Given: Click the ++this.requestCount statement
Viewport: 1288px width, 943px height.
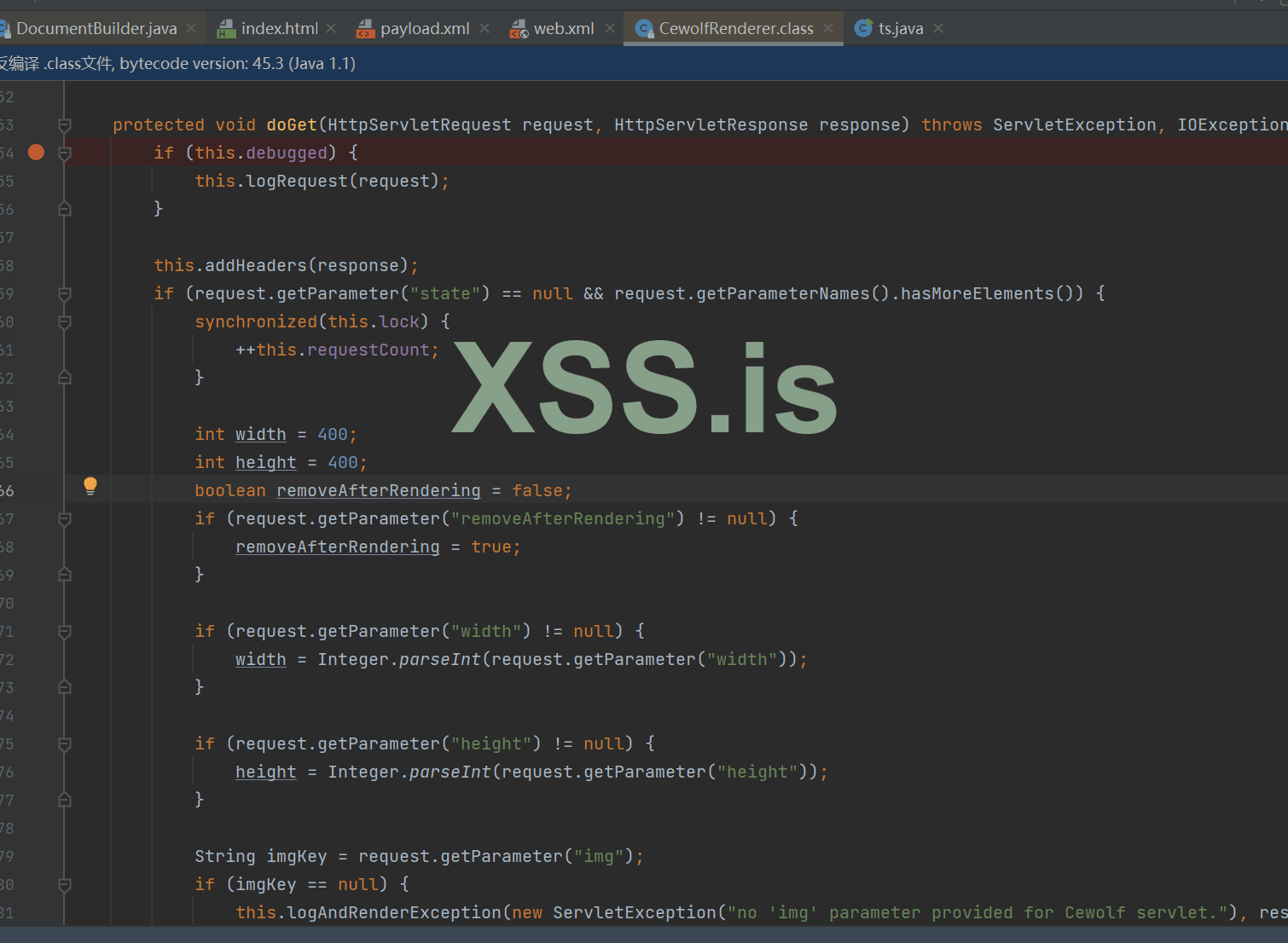Looking at the screenshot, I should (337, 350).
